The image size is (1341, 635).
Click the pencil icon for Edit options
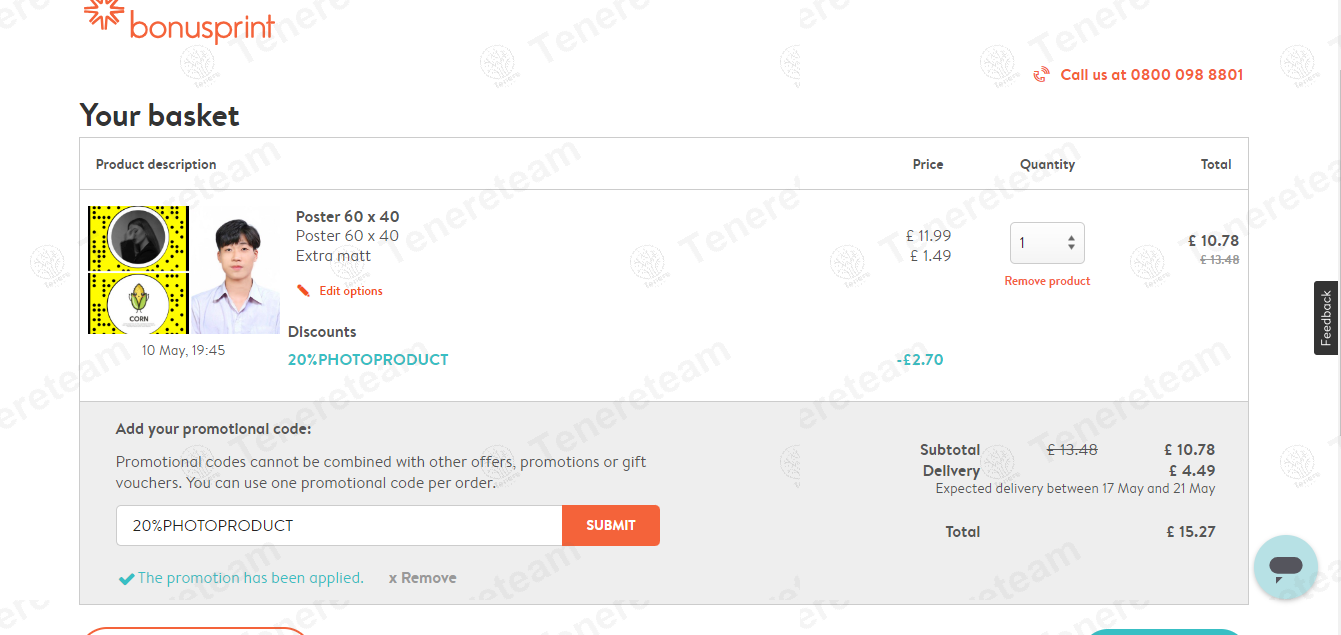303,291
